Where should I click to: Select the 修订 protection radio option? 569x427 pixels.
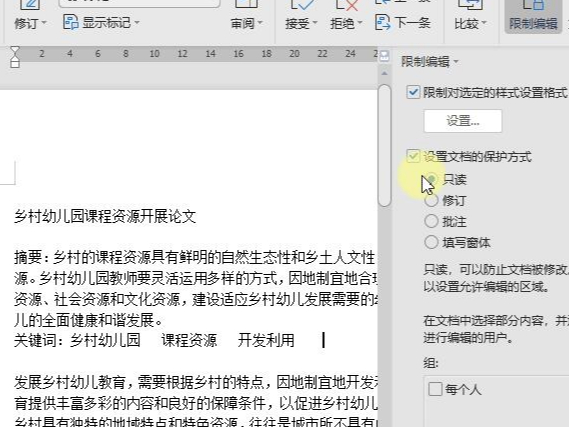point(431,200)
